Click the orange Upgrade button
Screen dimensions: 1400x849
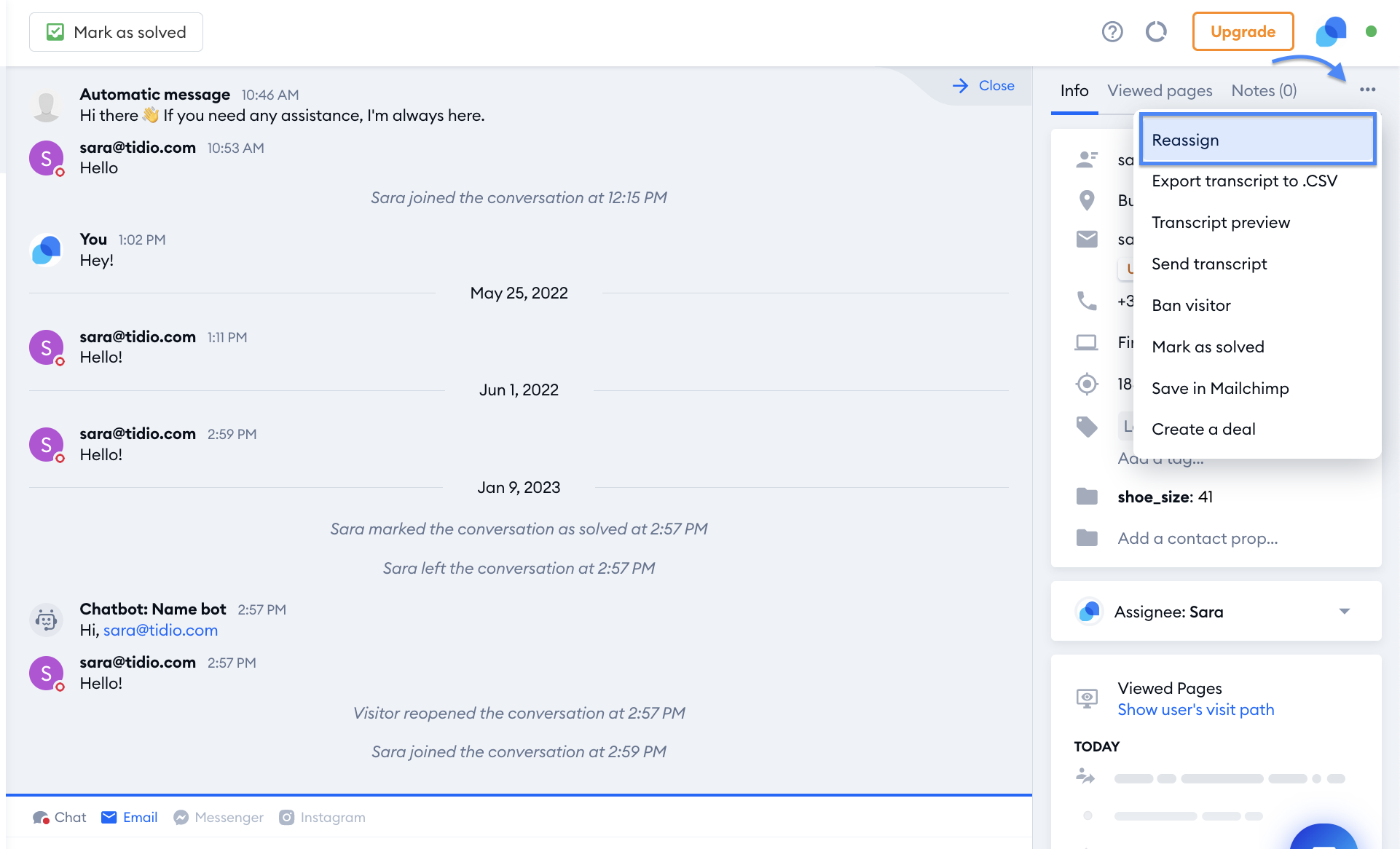click(x=1243, y=32)
